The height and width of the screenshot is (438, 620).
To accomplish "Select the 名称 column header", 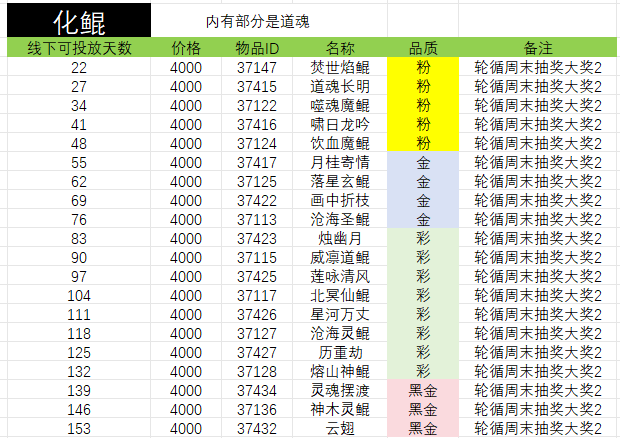I will 341,48.
